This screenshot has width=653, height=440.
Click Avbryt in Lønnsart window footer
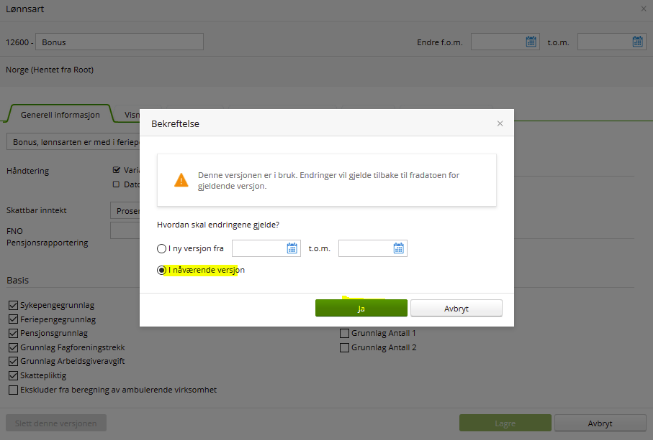[600, 423]
